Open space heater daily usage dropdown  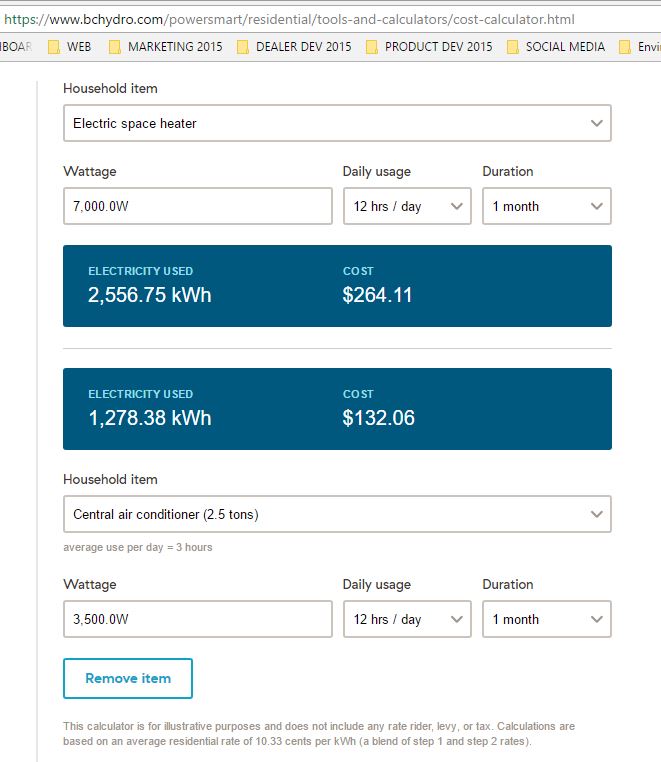coord(407,206)
